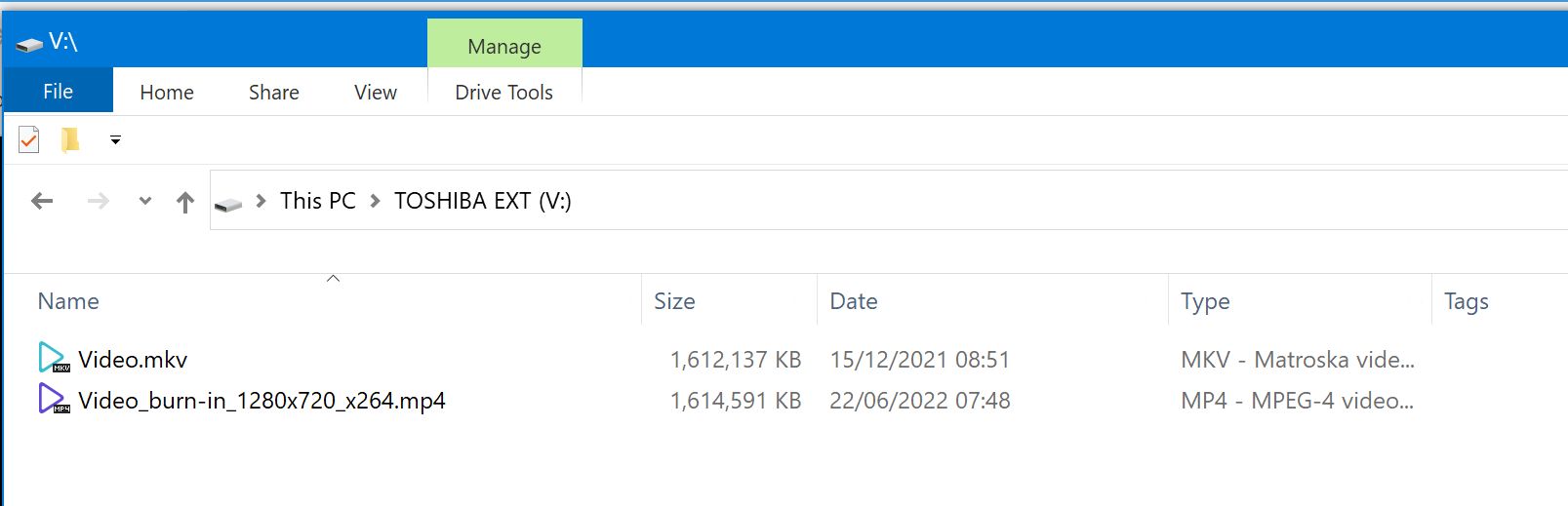Click the Forward navigation arrow
This screenshot has height=506, width=1568.
(x=98, y=202)
